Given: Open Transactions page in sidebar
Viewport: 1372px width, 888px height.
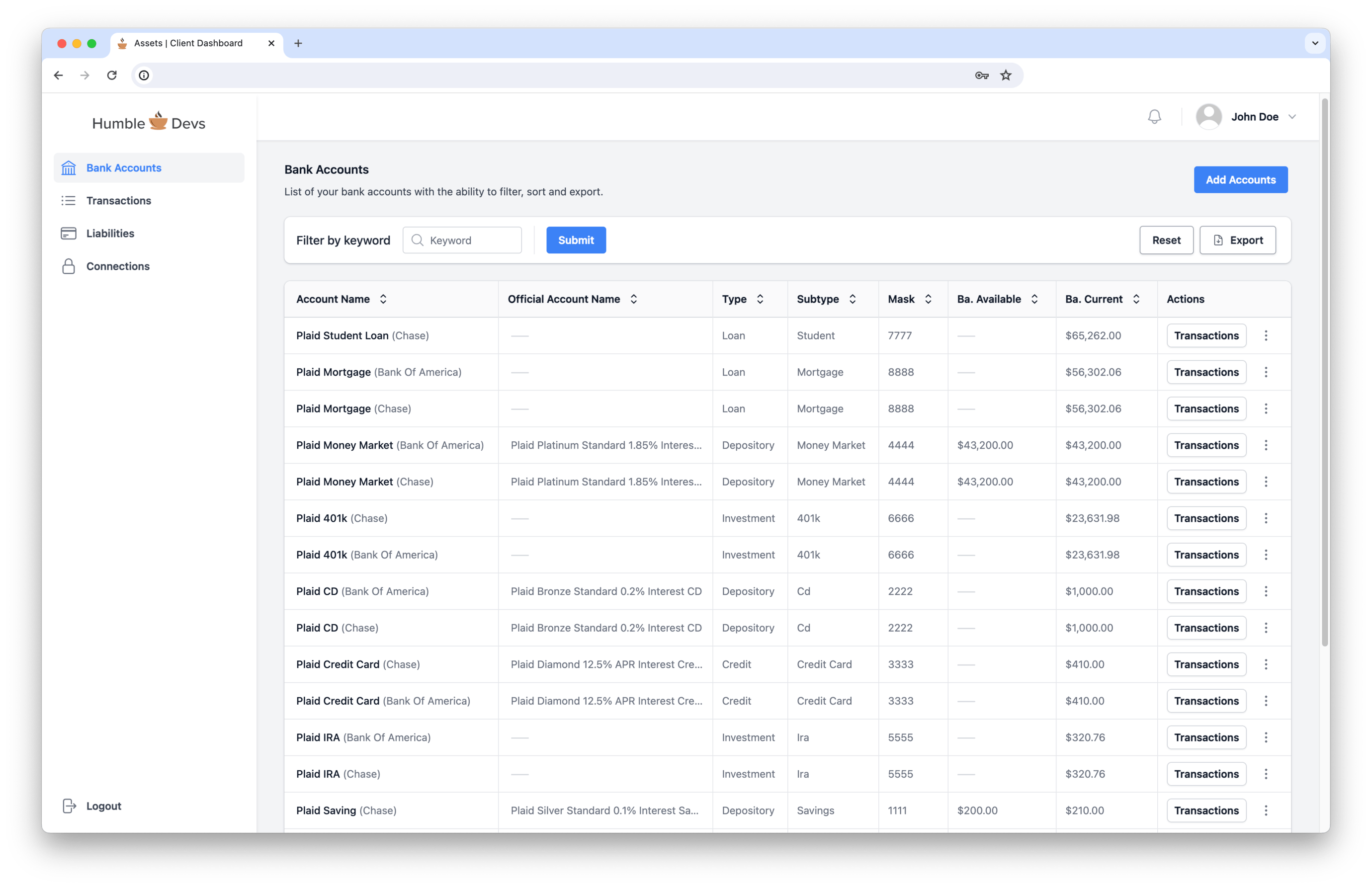Looking at the screenshot, I should (x=149, y=201).
